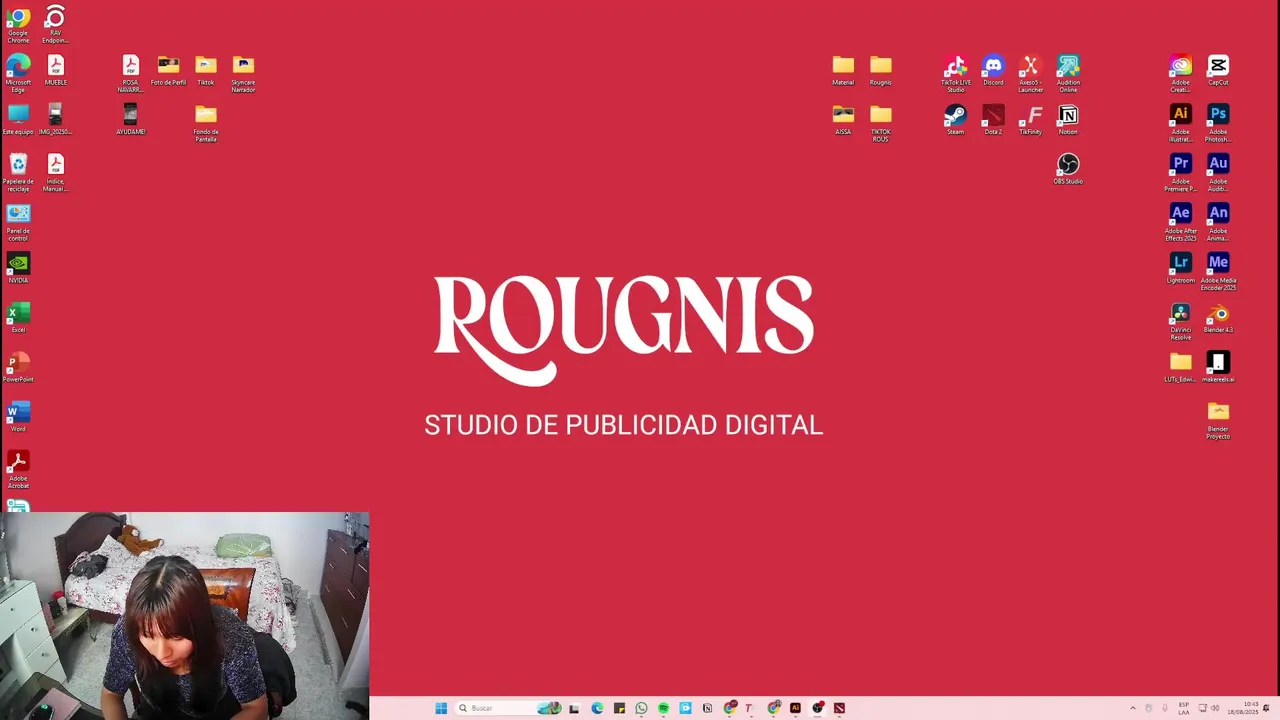Image resolution: width=1280 pixels, height=720 pixels.
Task: Open the Windows Start menu
Action: 441,708
